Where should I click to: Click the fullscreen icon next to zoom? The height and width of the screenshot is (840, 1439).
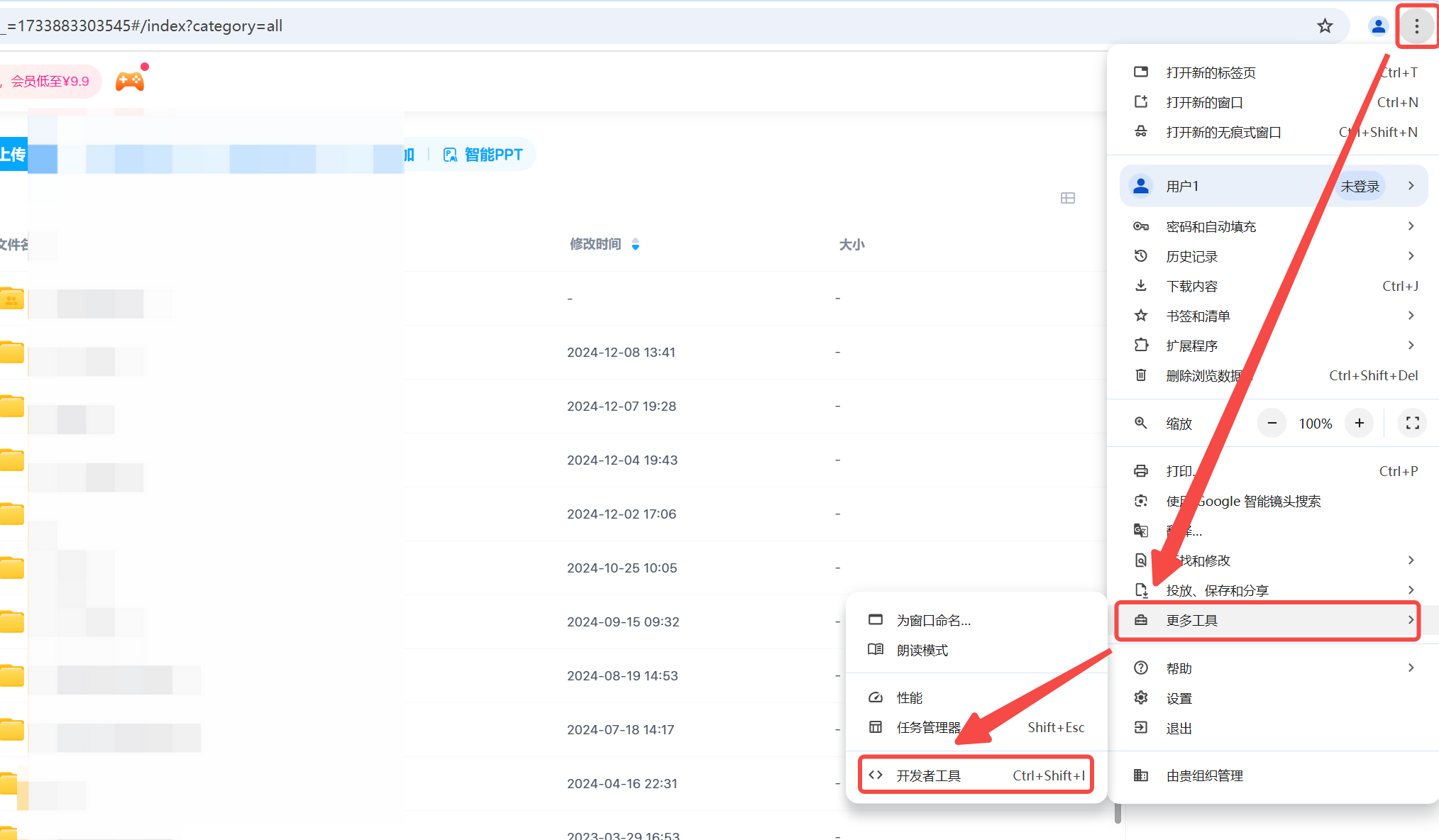(x=1412, y=424)
